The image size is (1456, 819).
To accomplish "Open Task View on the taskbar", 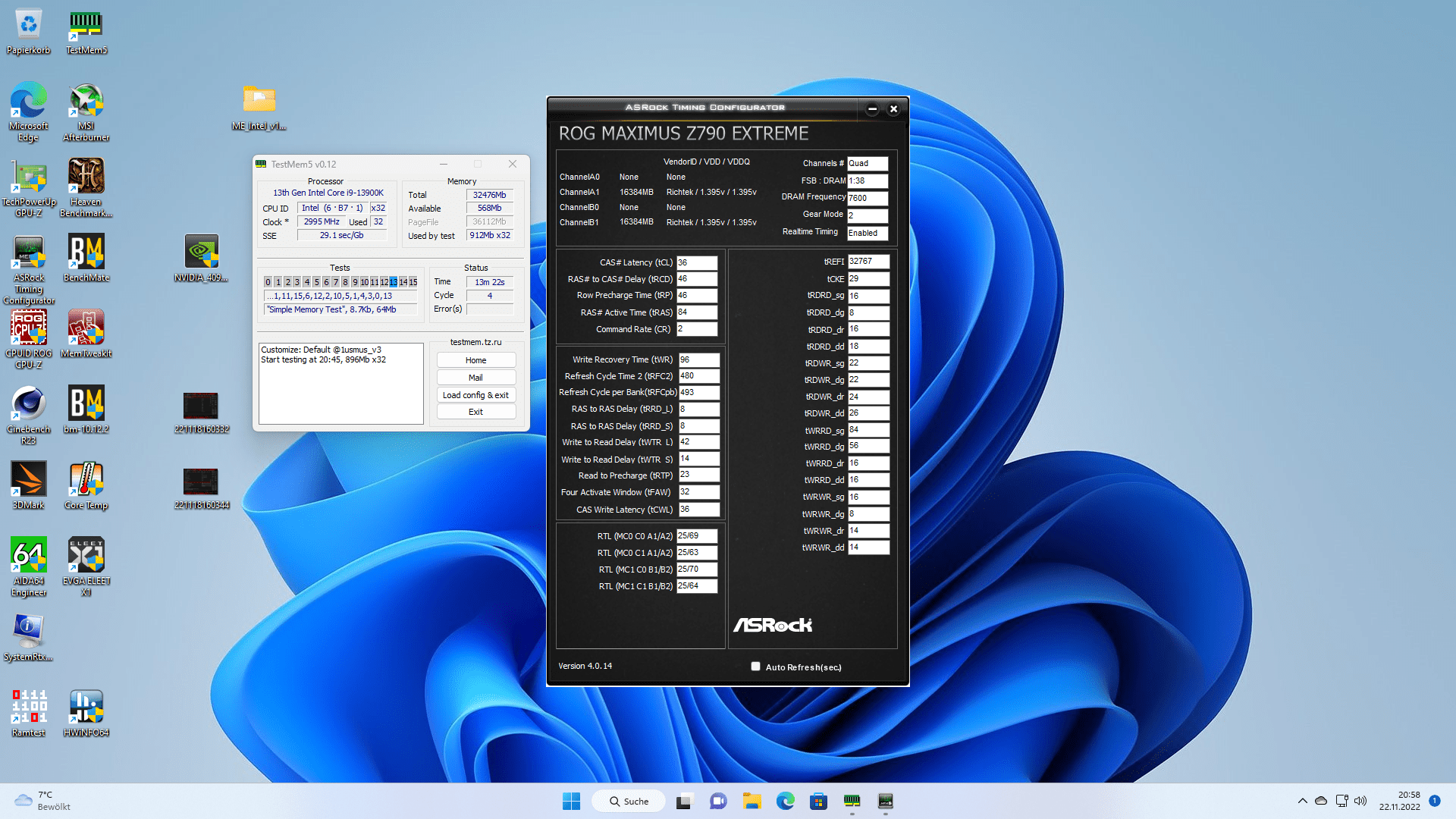I will click(685, 801).
